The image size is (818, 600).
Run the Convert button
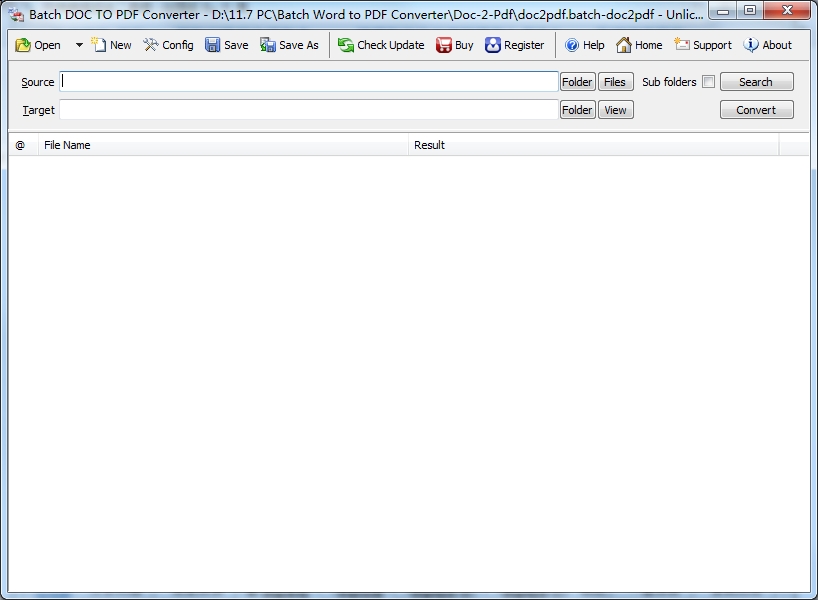pyautogui.click(x=756, y=110)
